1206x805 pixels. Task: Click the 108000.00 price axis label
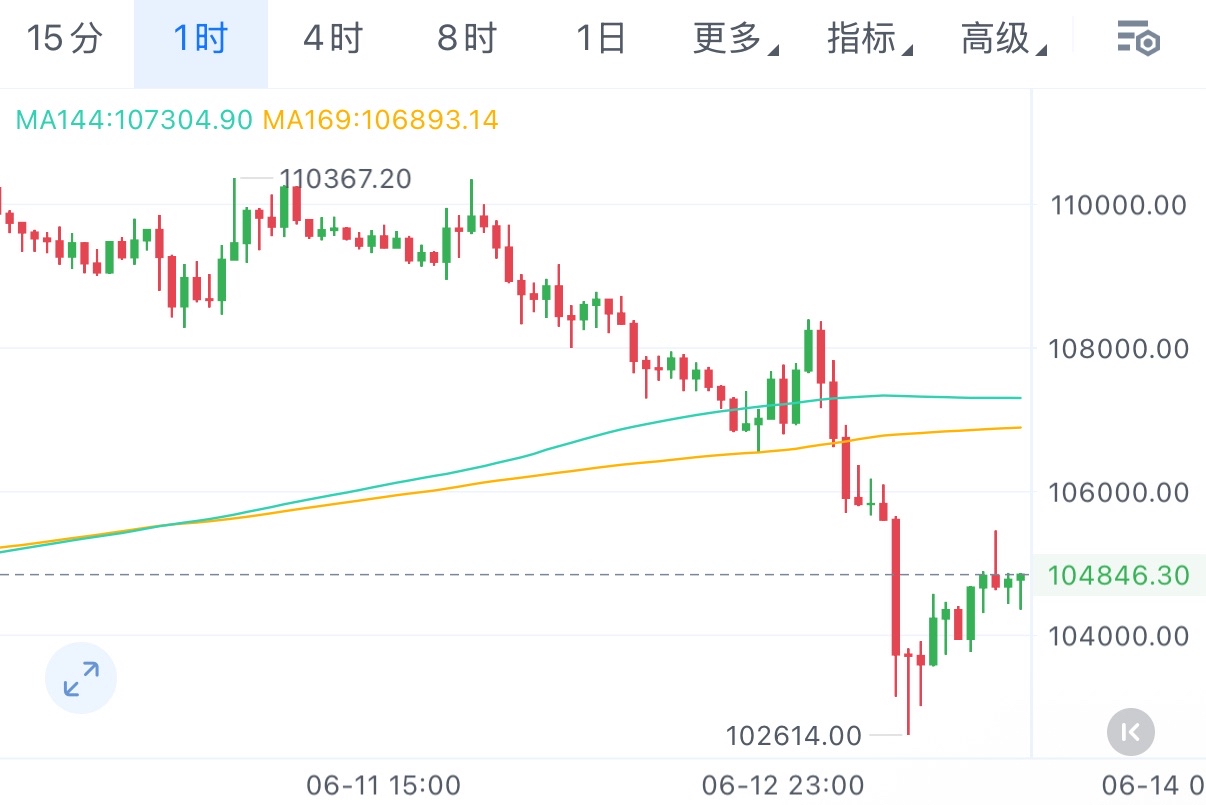1118,349
